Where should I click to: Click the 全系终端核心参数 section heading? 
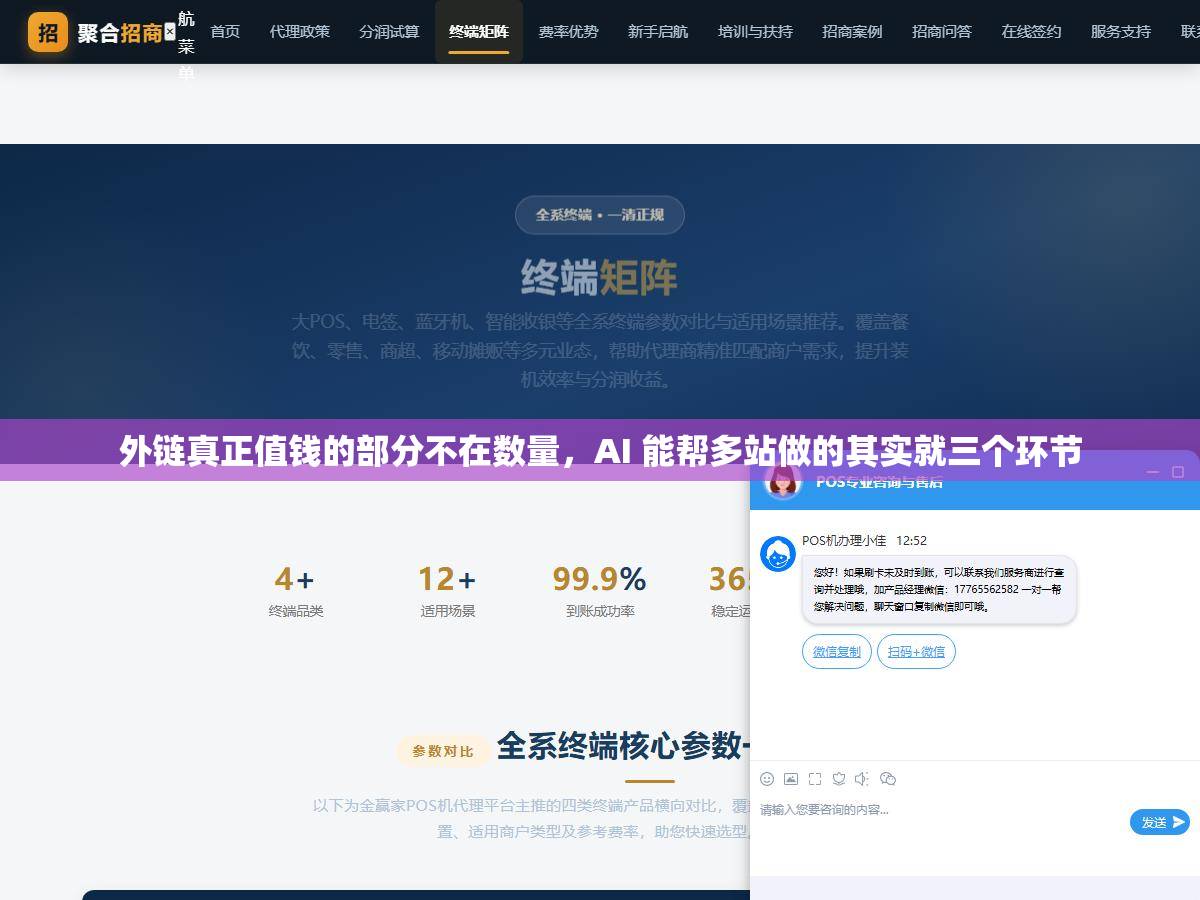point(623,746)
